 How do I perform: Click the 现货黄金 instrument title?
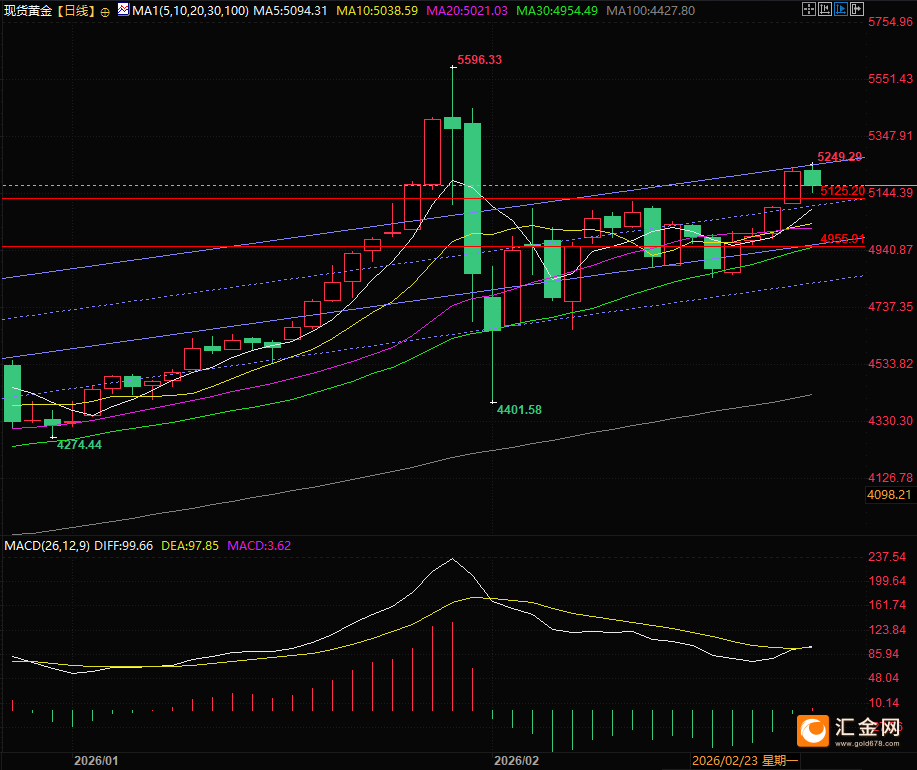(28, 11)
